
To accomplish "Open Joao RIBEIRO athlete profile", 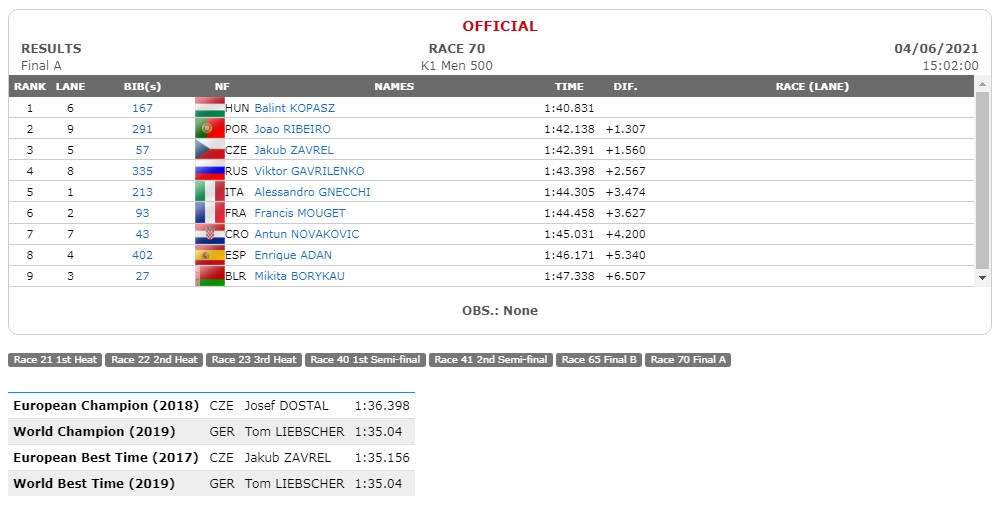I will pos(292,129).
